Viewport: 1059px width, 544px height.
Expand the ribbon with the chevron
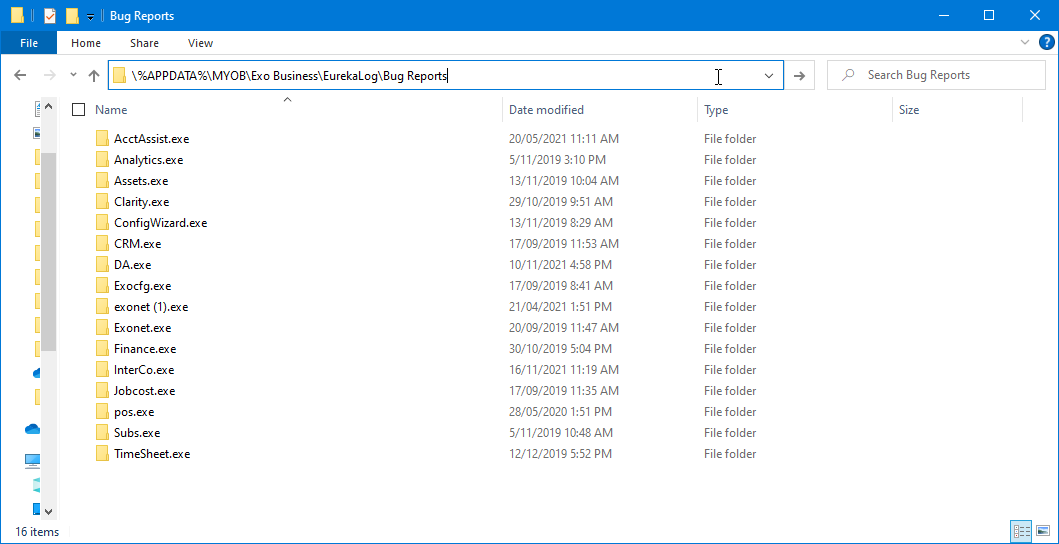[1025, 43]
